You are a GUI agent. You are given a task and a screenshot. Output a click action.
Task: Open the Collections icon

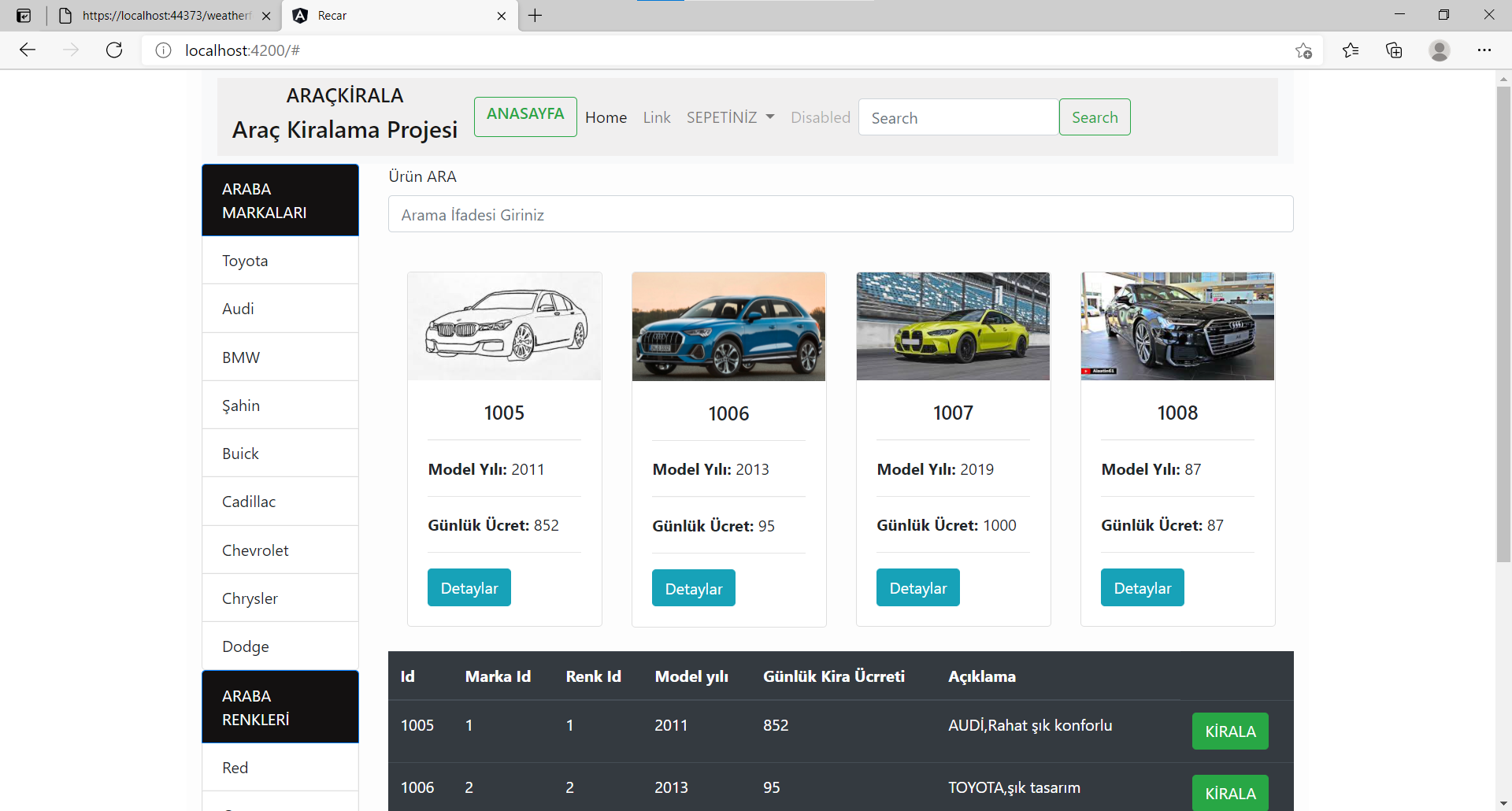coord(1394,50)
